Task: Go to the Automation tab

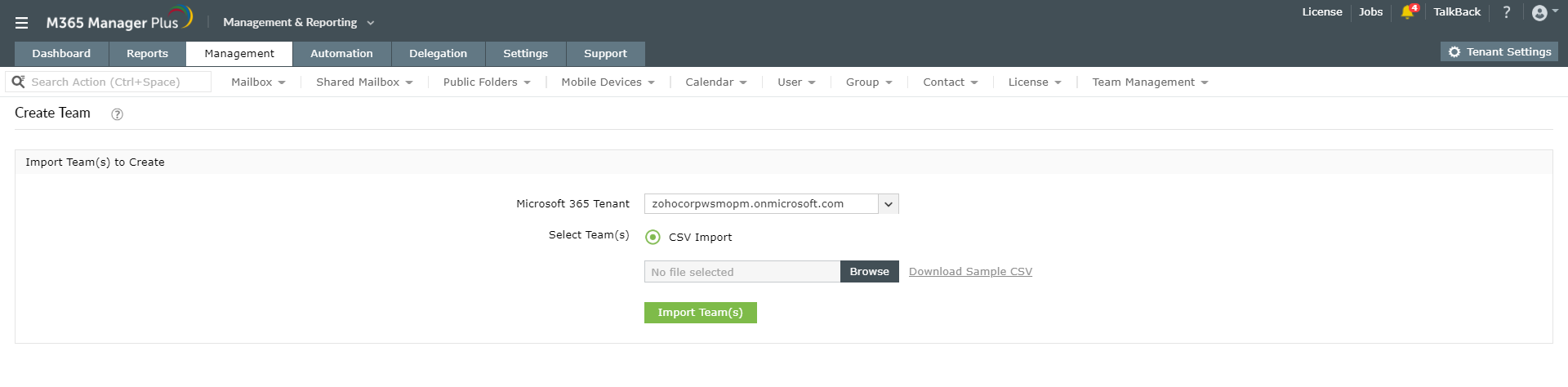Action: (341, 54)
